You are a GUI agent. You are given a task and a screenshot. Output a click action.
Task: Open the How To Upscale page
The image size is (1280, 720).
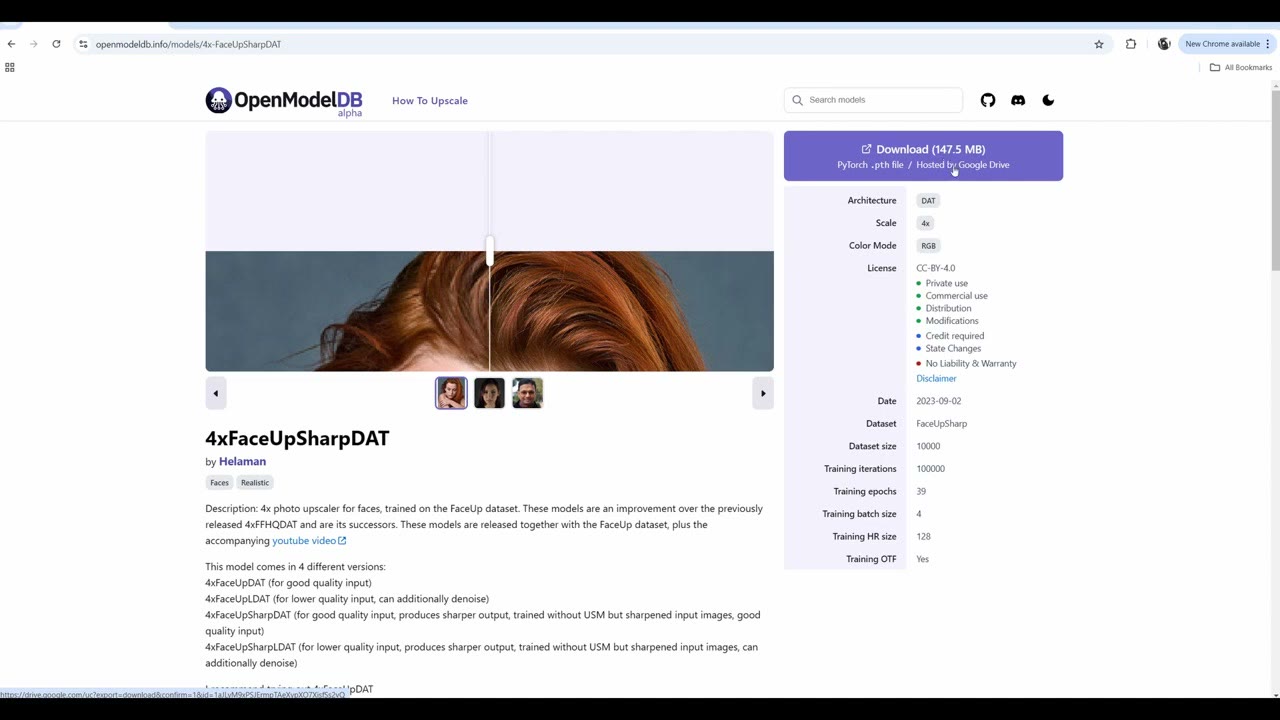[x=430, y=100]
